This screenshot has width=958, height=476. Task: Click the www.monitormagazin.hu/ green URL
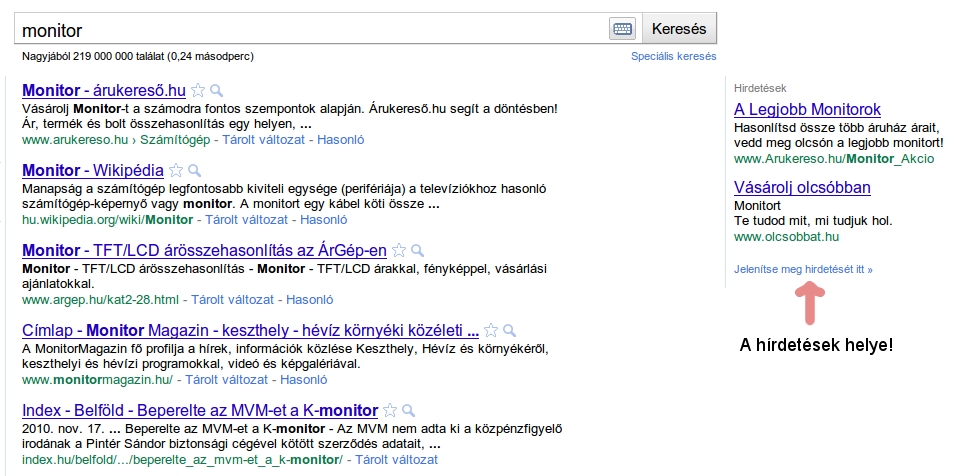pos(98,379)
